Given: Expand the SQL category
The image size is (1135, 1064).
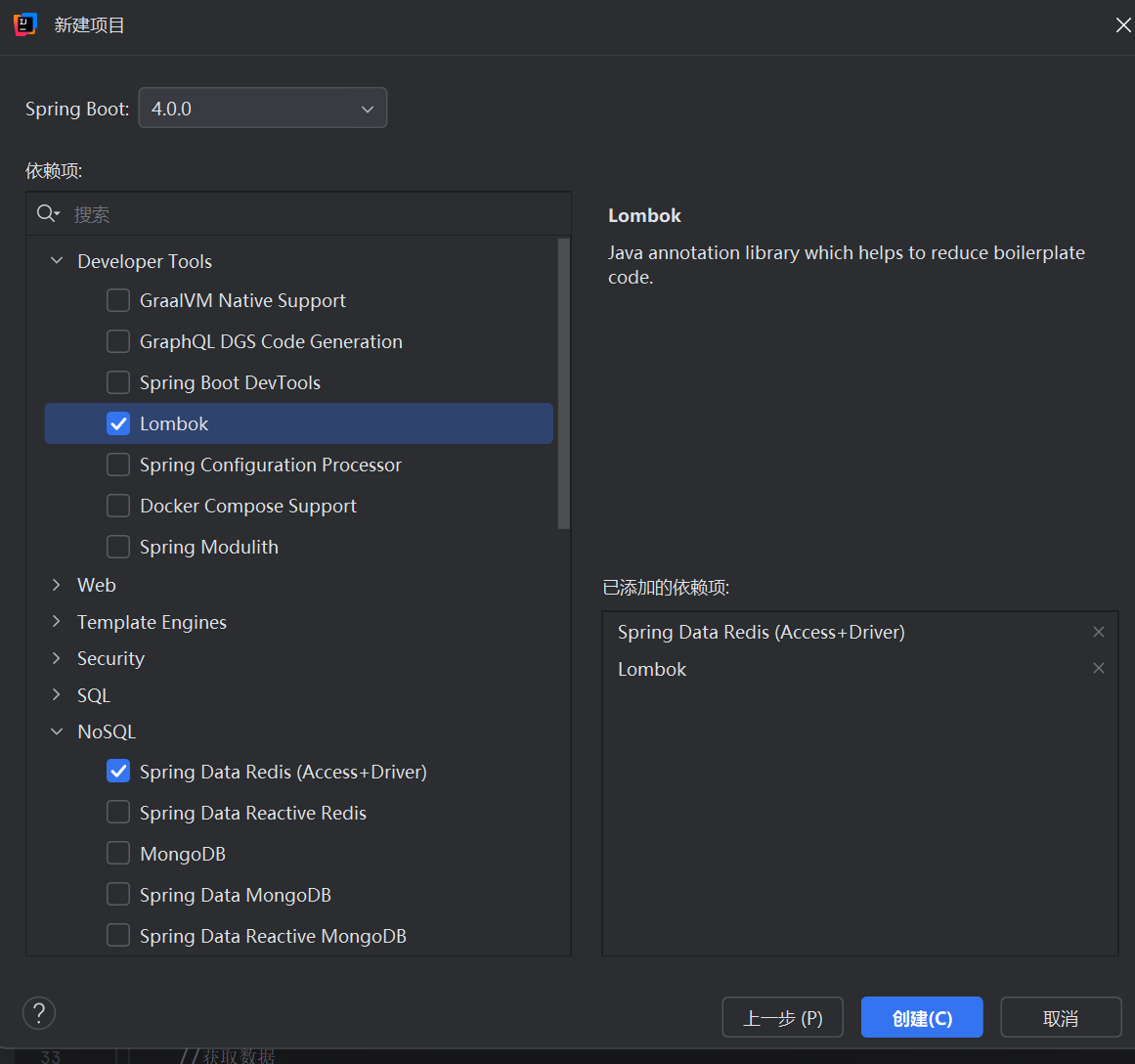Looking at the screenshot, I should click(57, 694).
